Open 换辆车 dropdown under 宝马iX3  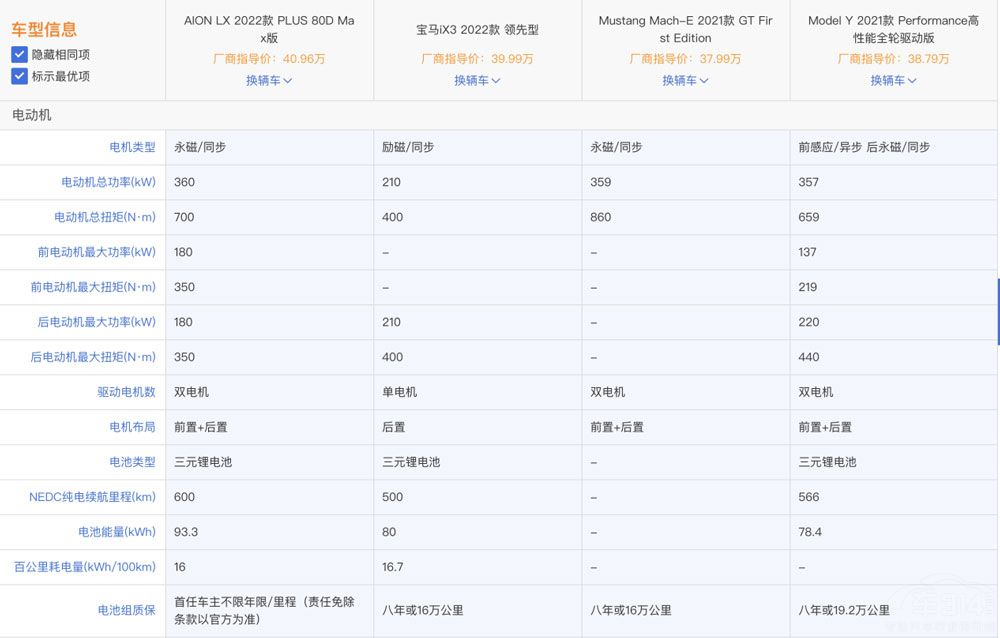pos(477,80)
